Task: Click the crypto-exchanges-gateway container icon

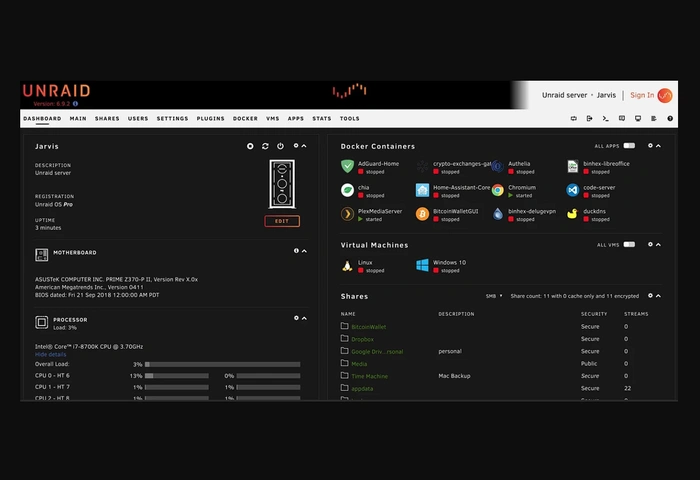Action: (422, 166)
